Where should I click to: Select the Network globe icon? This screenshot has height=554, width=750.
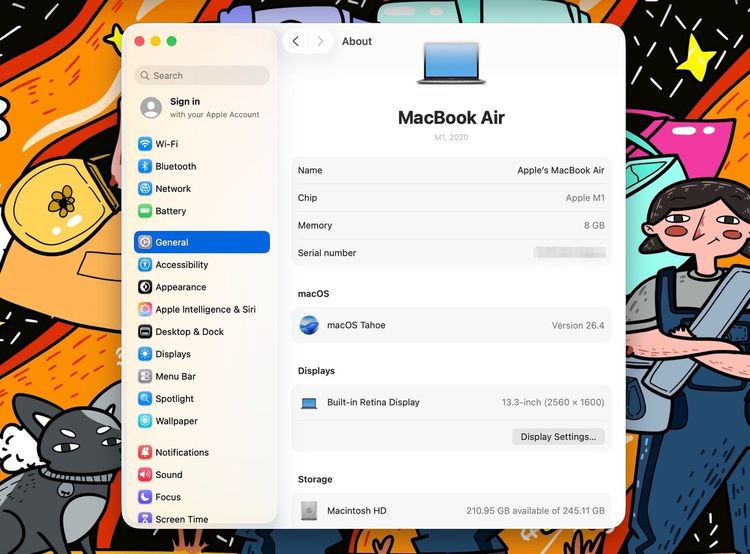coord(145,188)
